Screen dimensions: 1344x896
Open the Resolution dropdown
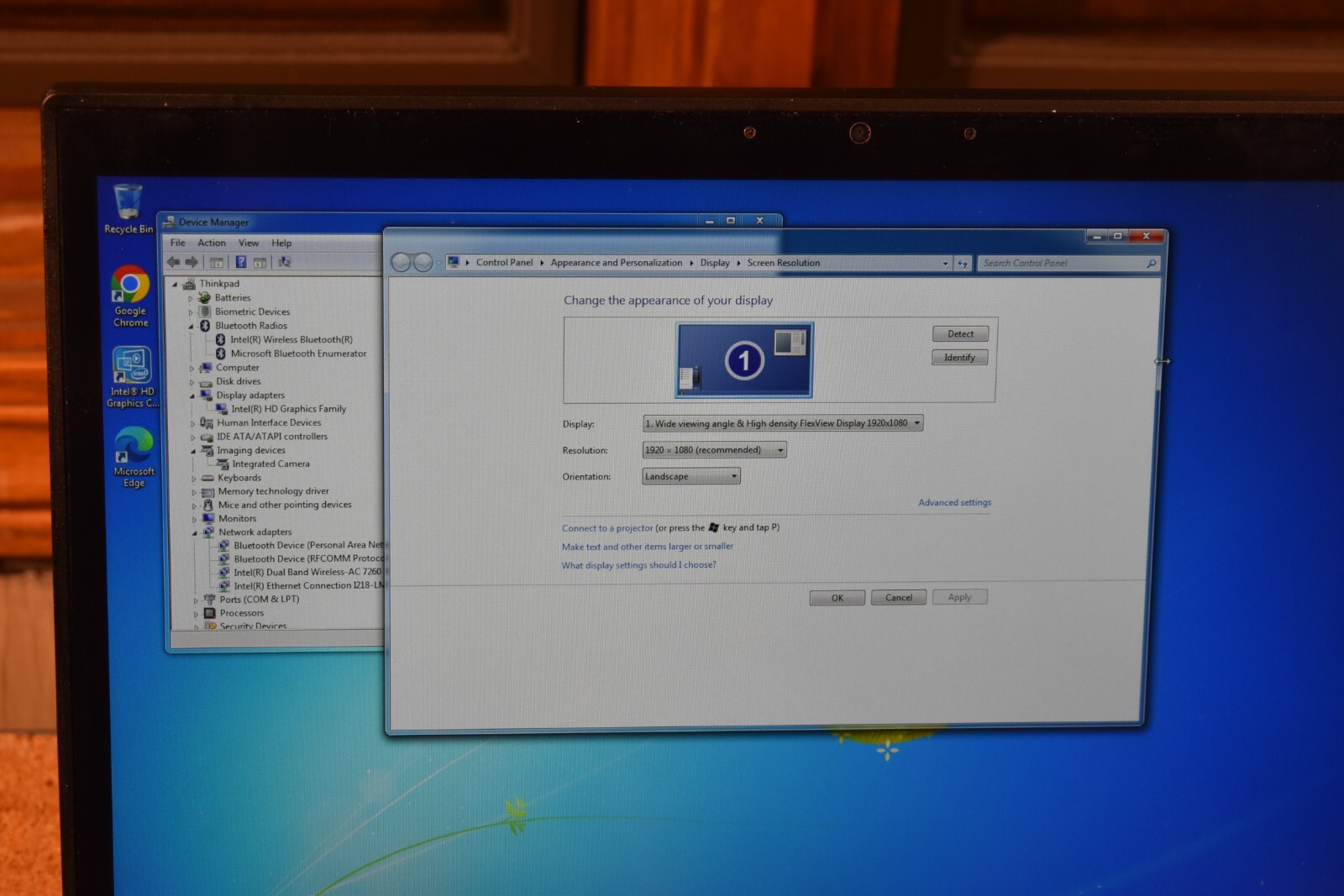coord(715,450)
